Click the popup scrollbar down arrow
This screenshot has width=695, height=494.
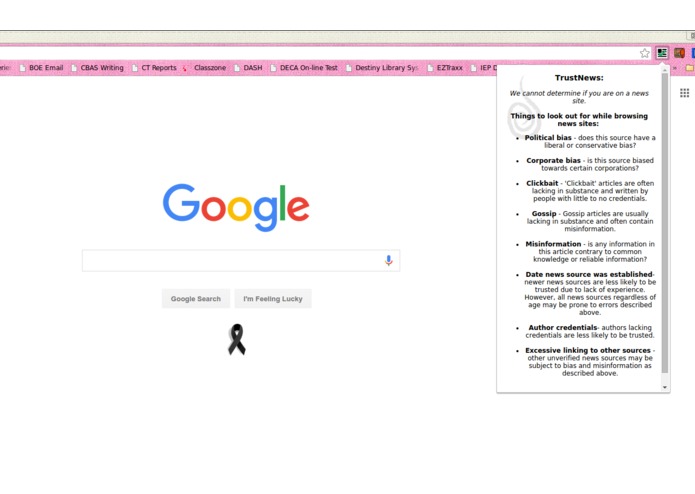[664, 387]
